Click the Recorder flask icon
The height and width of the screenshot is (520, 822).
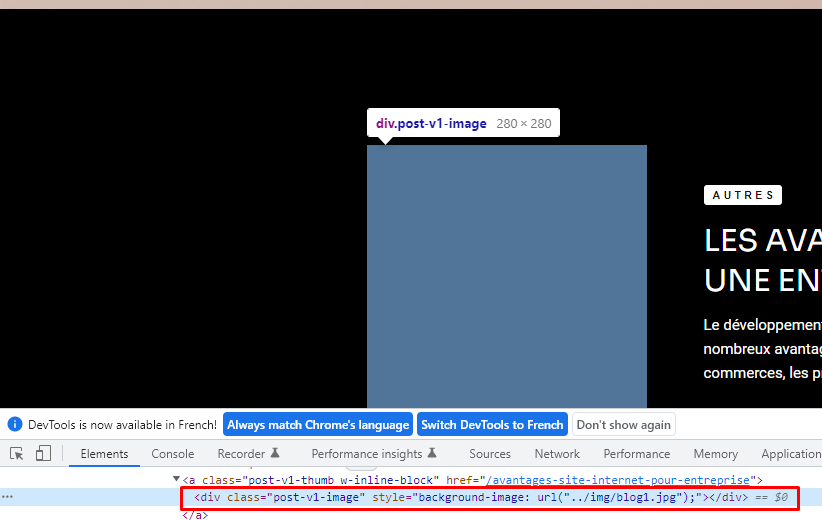(275, 453)
